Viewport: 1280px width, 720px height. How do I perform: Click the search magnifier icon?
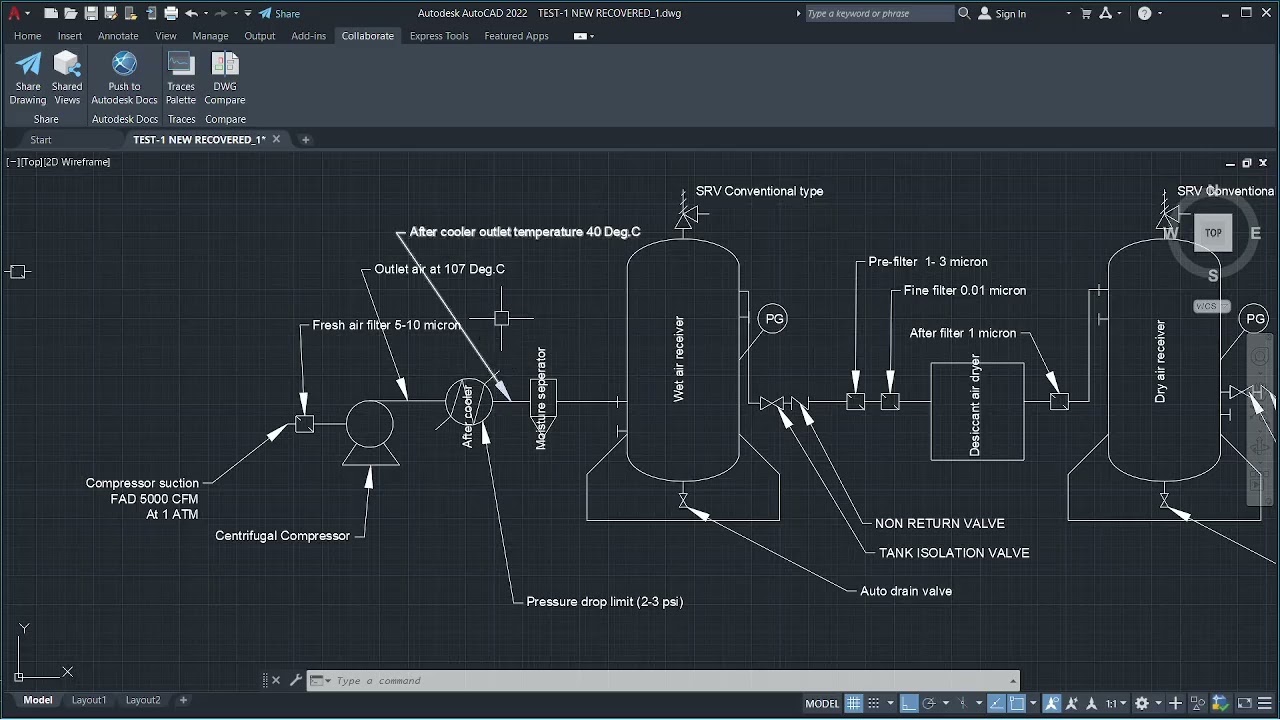(x=964, y=13)
